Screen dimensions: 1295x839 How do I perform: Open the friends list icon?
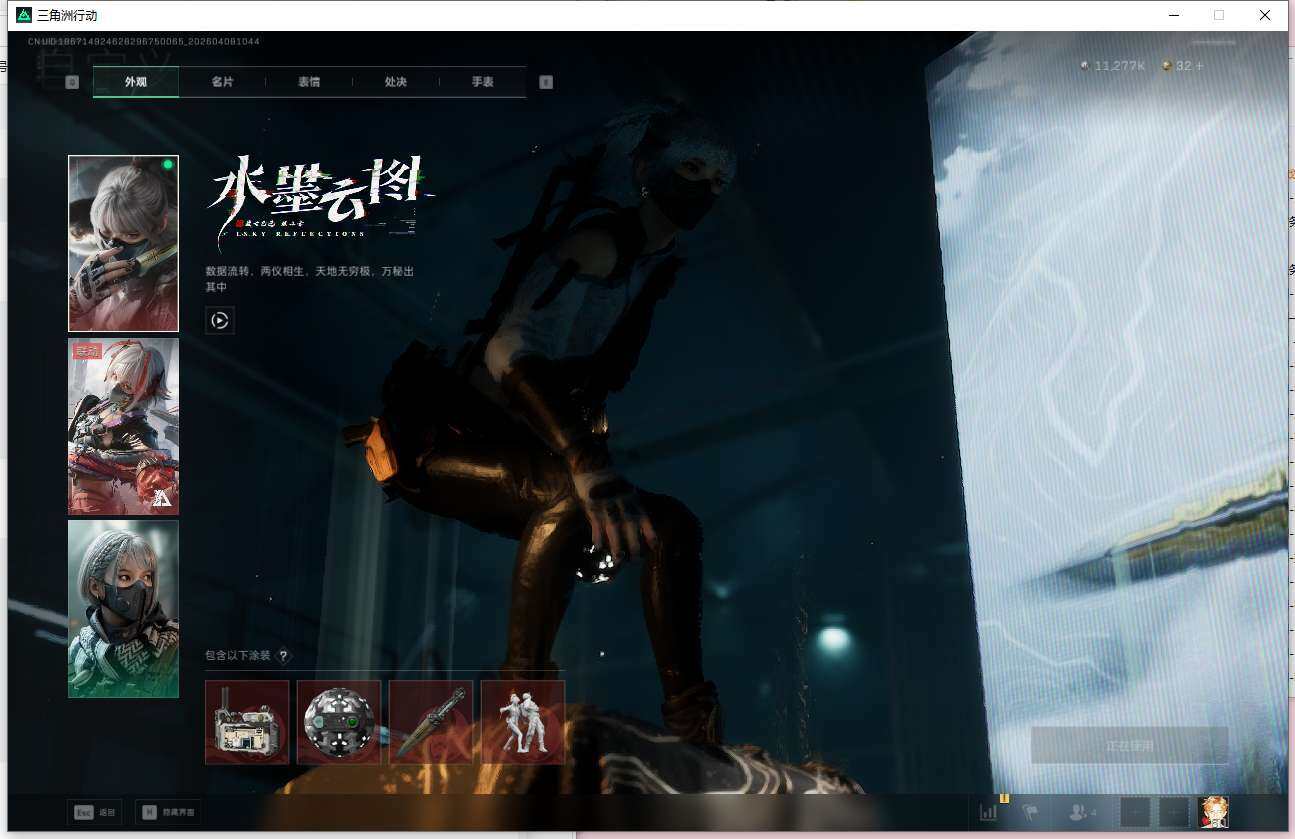click(1082, 812)
